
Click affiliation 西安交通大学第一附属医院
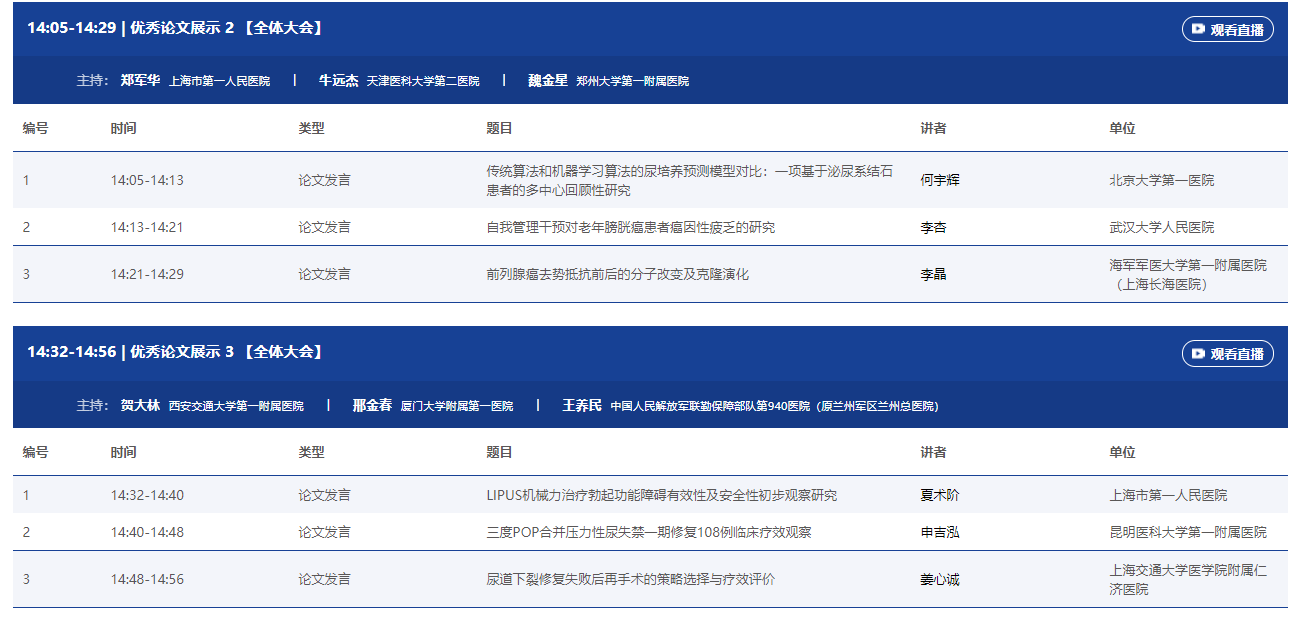tap(236, 406)
